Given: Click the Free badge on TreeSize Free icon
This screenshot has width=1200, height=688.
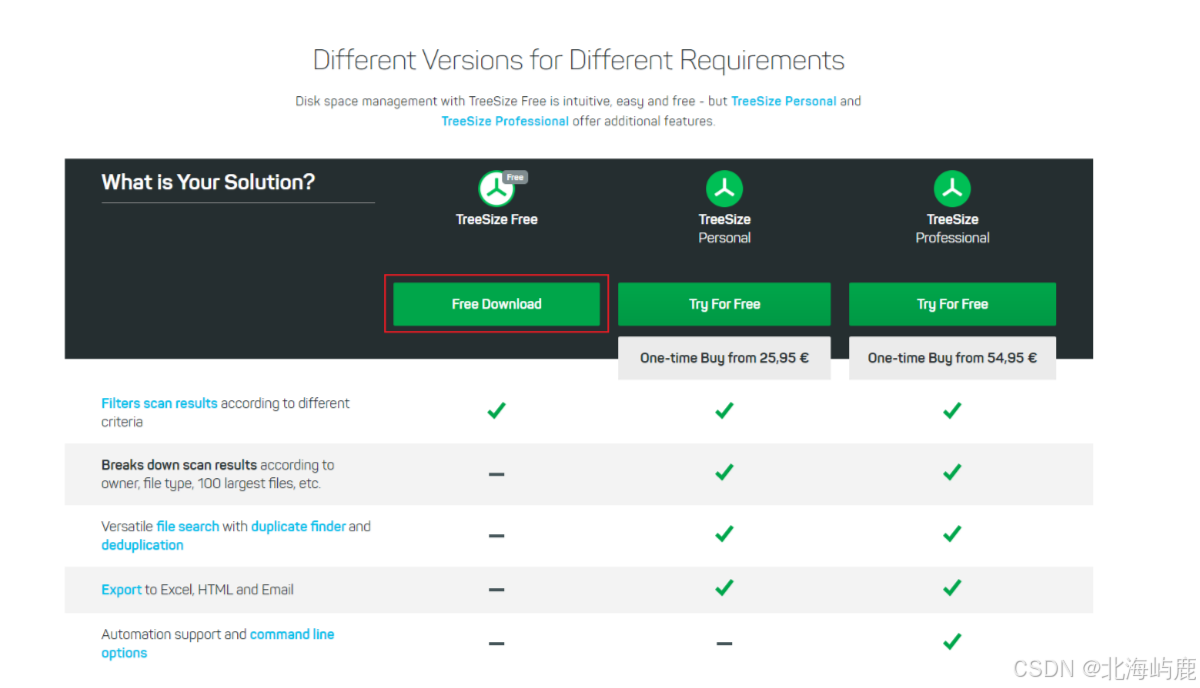Looking at the screenshot, I should tap(515, 177).
